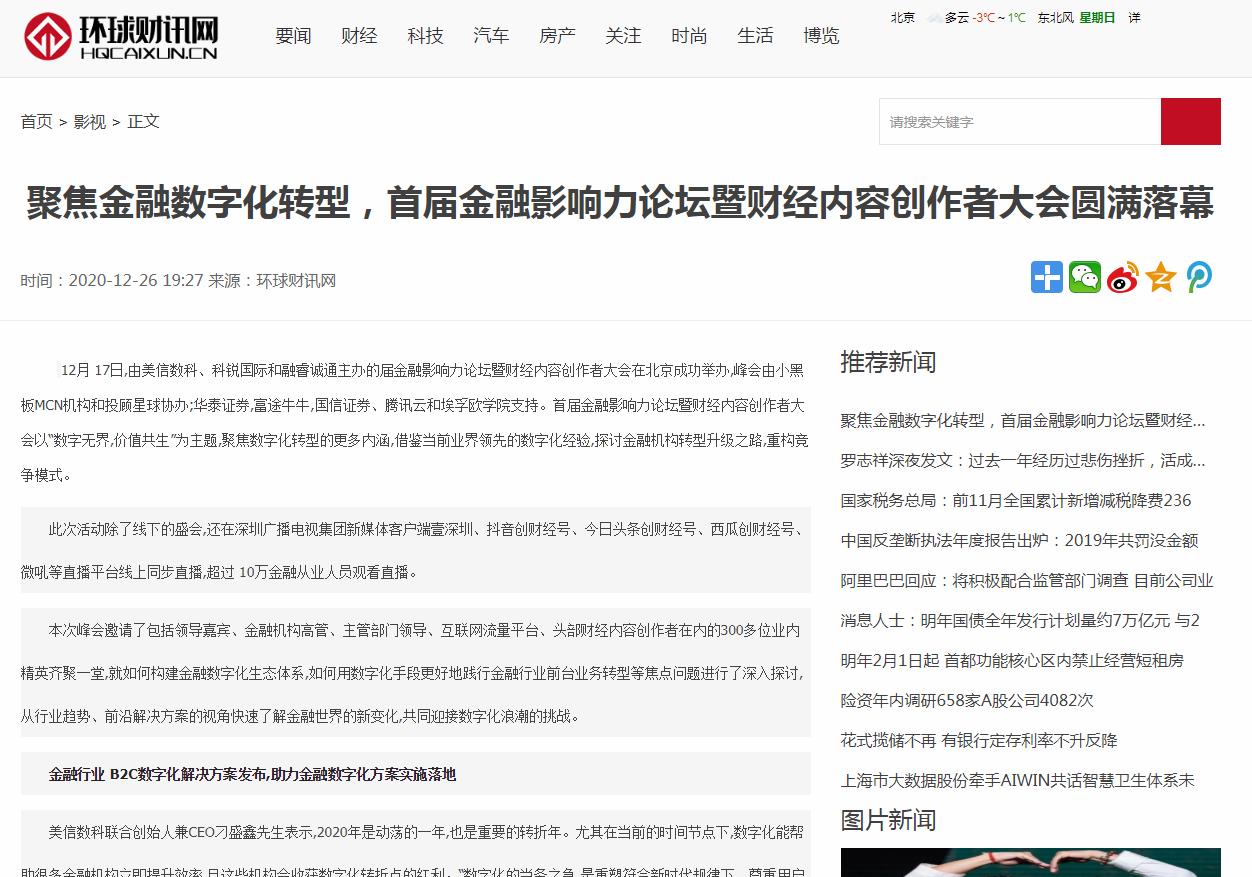Go to 首页 in breadcrumb
Viewport: 1252px width, 877px height.
tap(37, 121)
